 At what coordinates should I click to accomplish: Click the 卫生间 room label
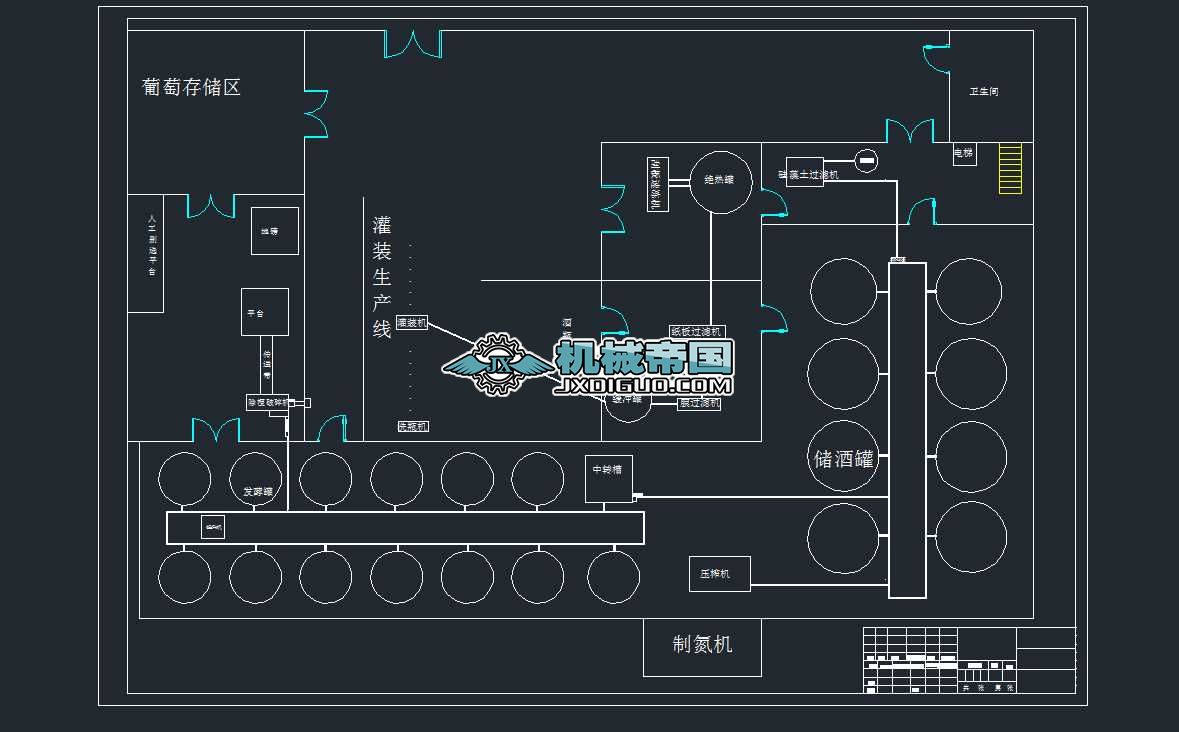984,92
